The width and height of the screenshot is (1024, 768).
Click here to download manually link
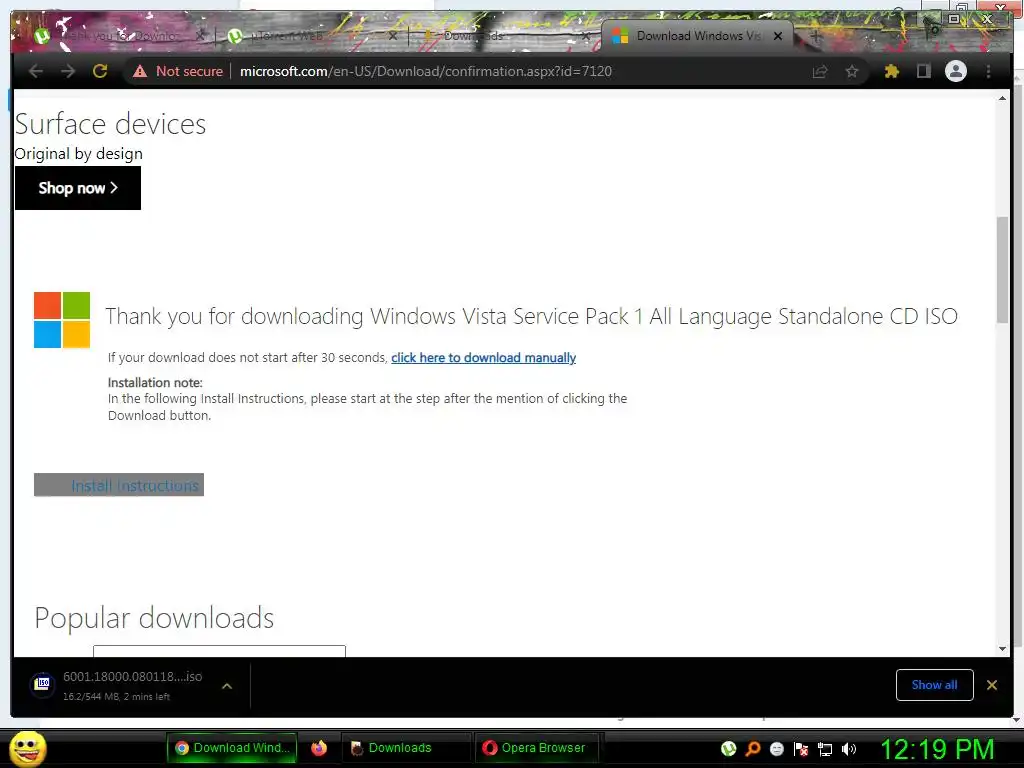pyautogui.click(x=483, y=358)
